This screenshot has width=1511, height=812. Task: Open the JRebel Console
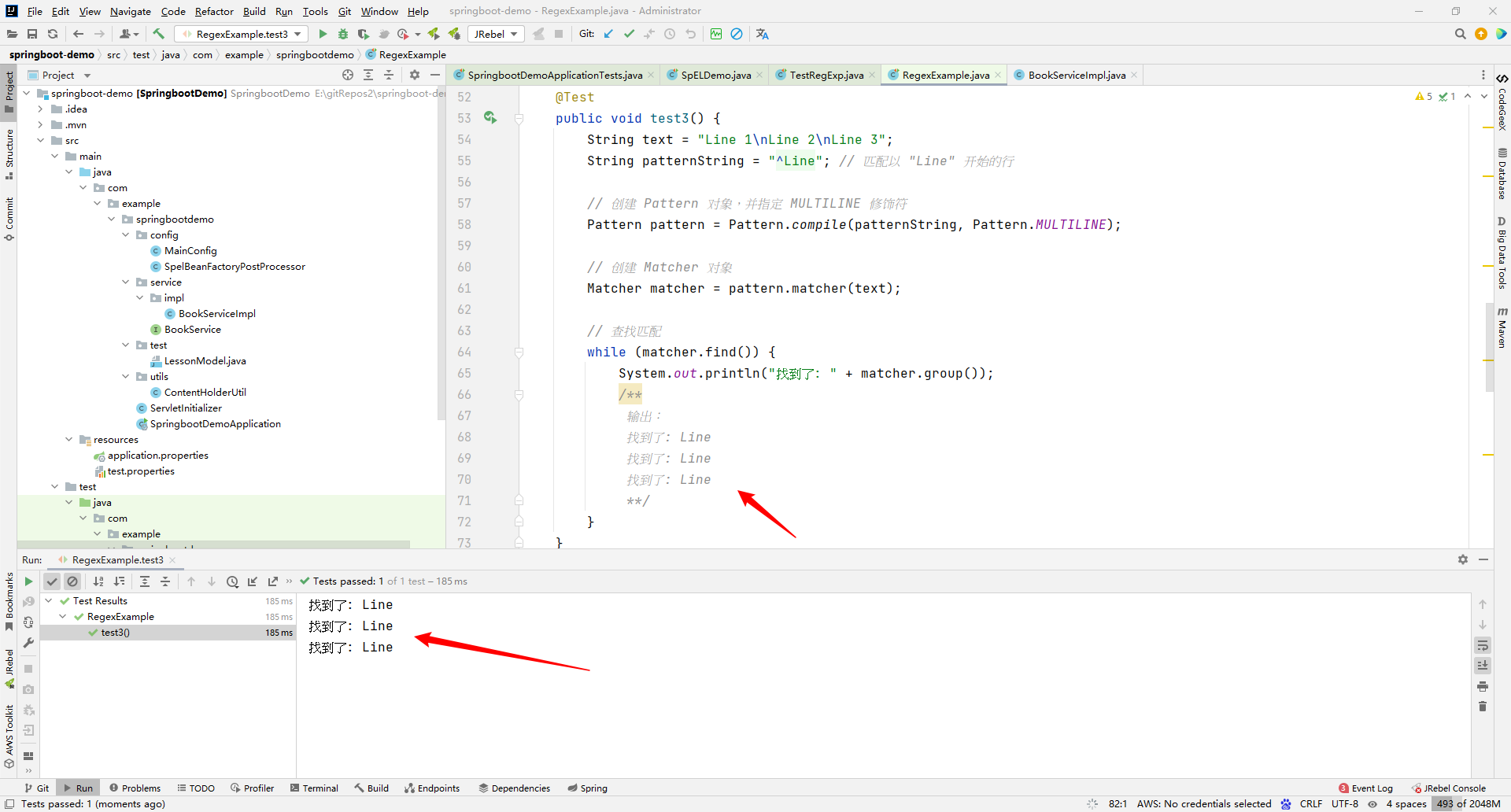1448,788
